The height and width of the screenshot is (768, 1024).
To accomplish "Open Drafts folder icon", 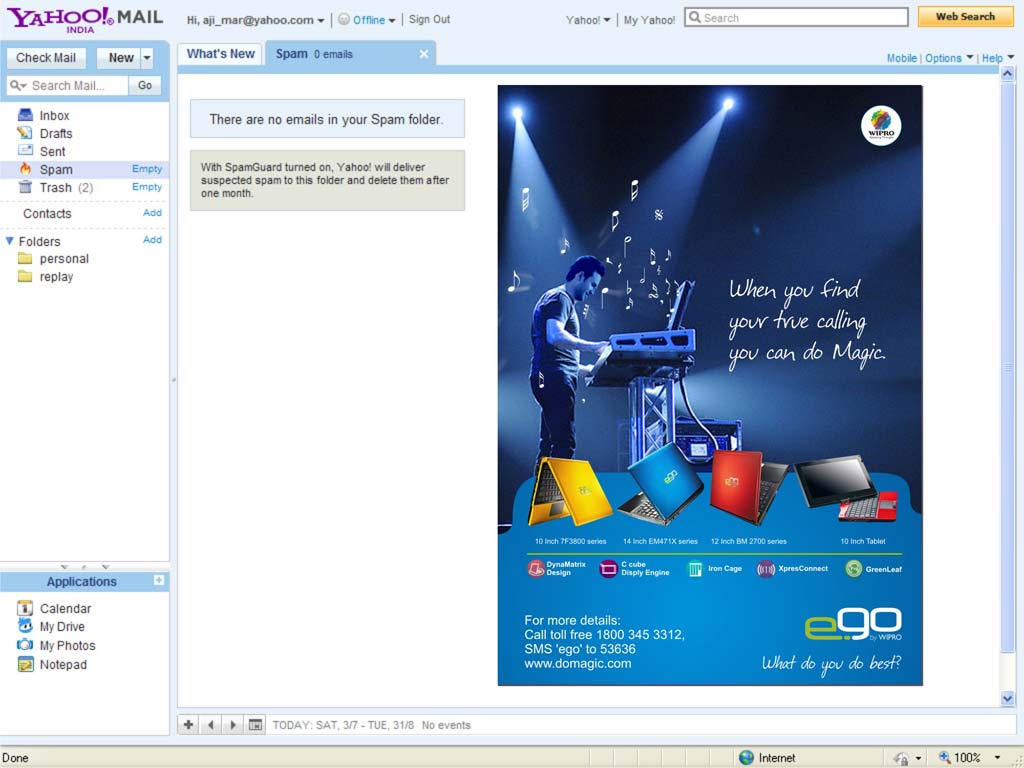I will pyautogui.click(x=25, y=133).
